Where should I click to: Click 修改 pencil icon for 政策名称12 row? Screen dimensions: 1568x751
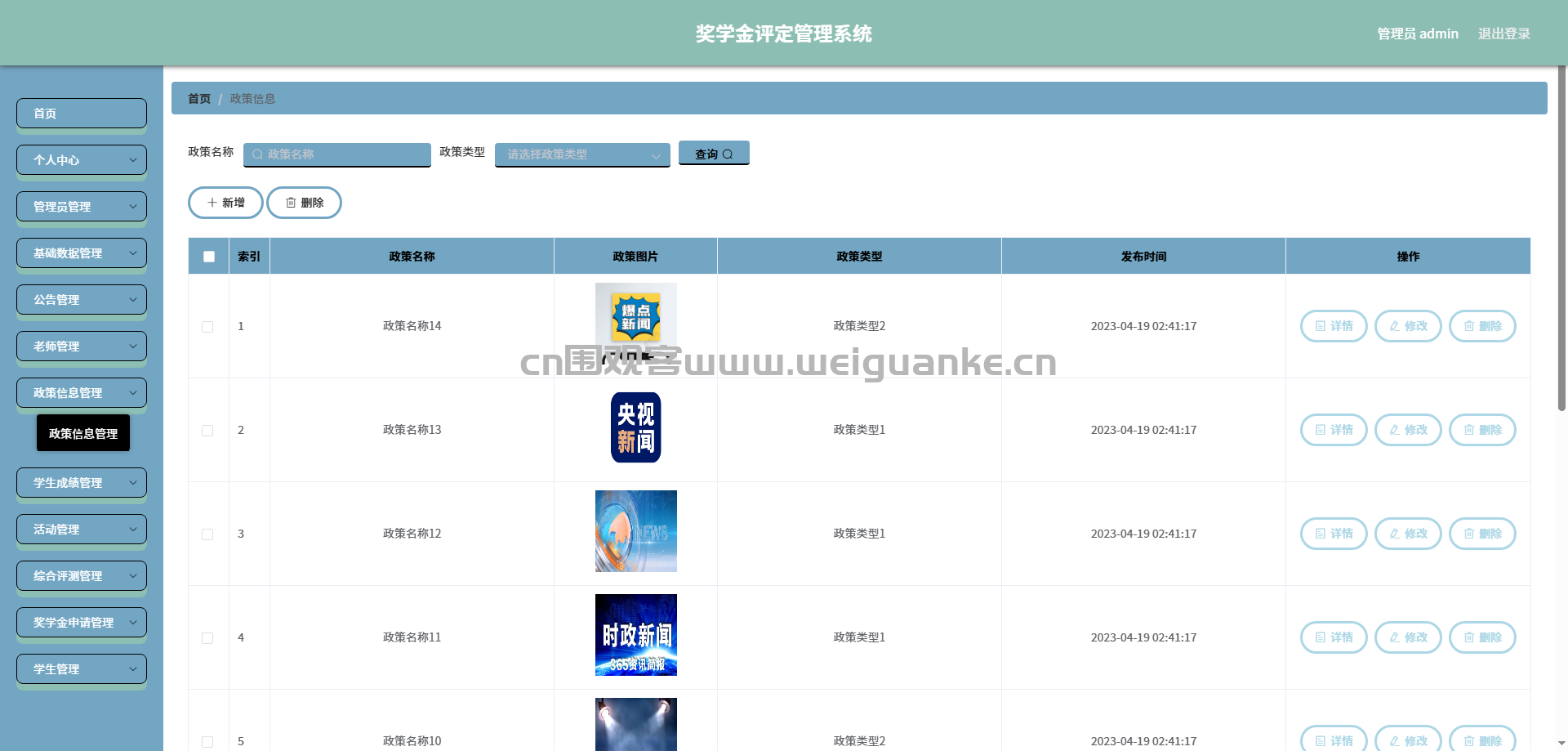(1395, 534)
